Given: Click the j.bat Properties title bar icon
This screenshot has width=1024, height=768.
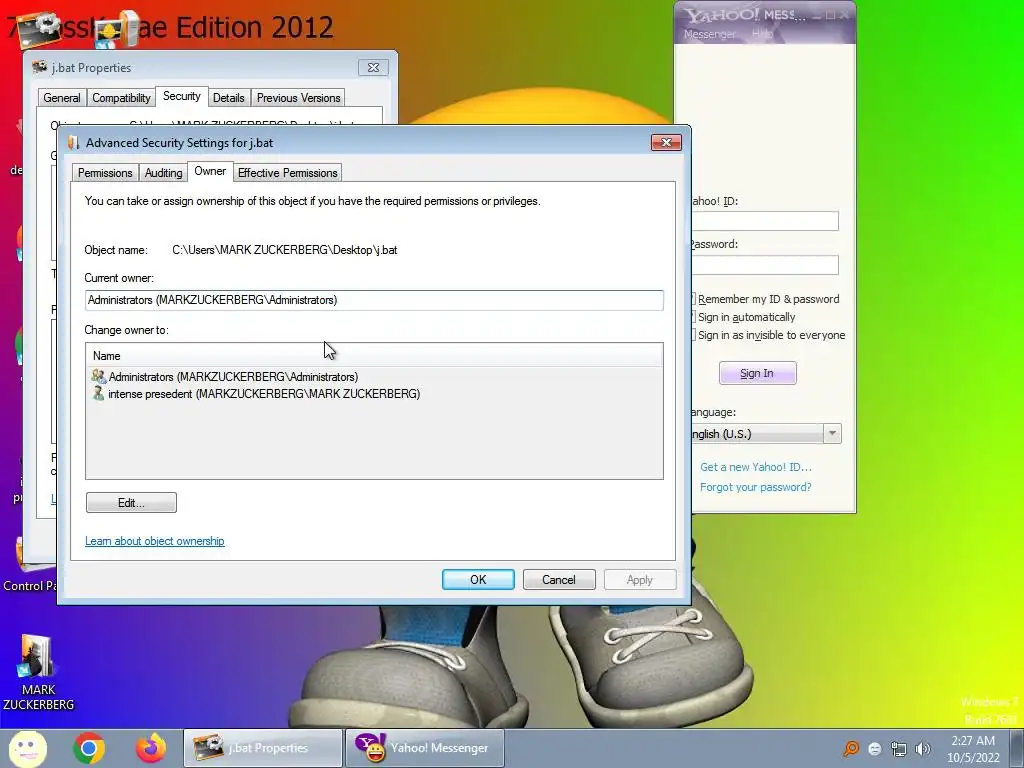Looking at the screenshot, I should (x=40, y=67).
